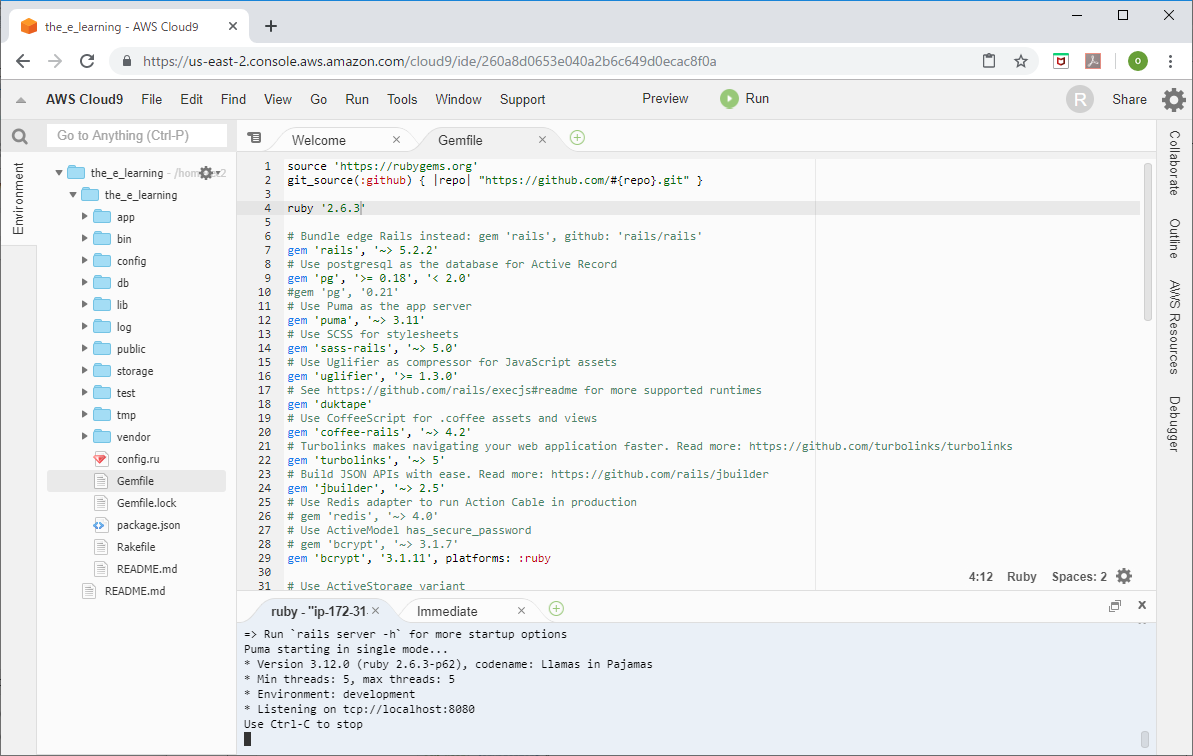This screenshot has width=1193, height=756.
Task: Close the console panel
Action: pyautogui.click(x=1142, y=605)
